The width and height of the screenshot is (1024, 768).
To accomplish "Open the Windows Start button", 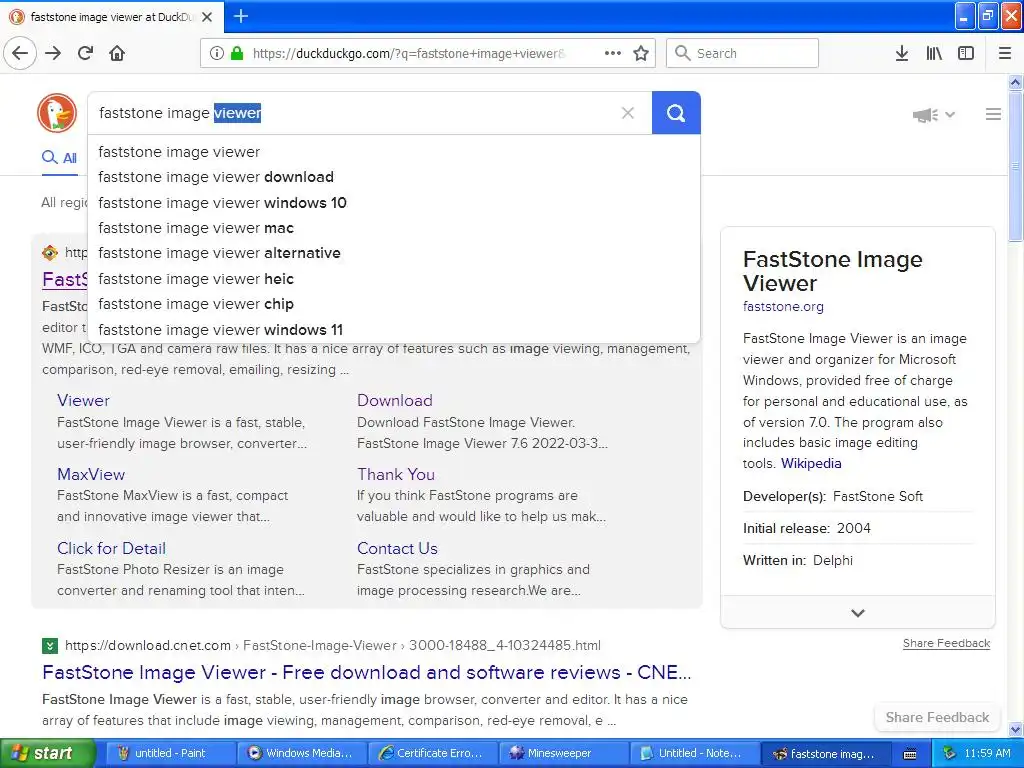I will click(47, 753).
